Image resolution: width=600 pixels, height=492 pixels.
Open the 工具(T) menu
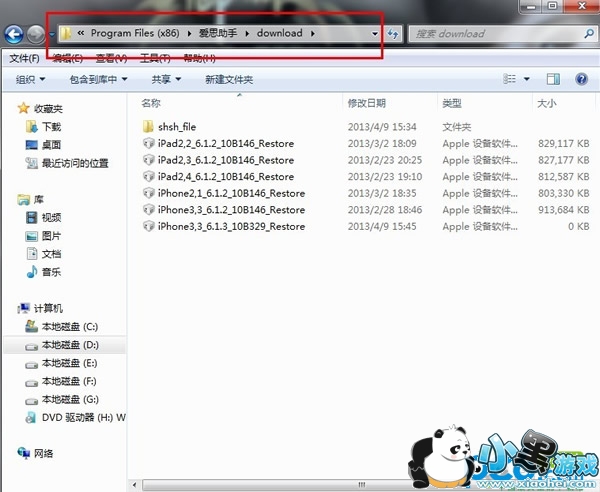155,58
